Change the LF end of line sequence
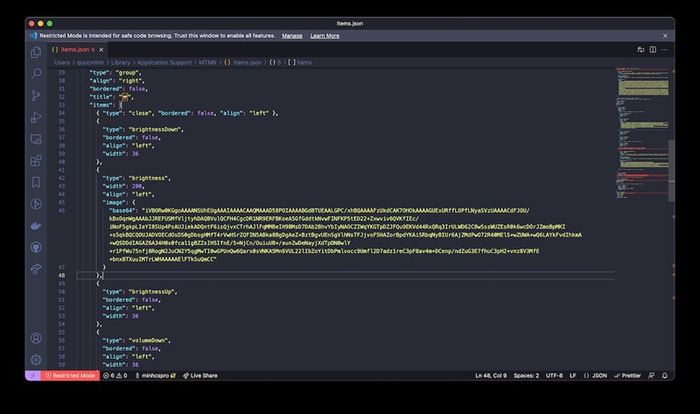This screenshot has width=700, height=414. 573,376
